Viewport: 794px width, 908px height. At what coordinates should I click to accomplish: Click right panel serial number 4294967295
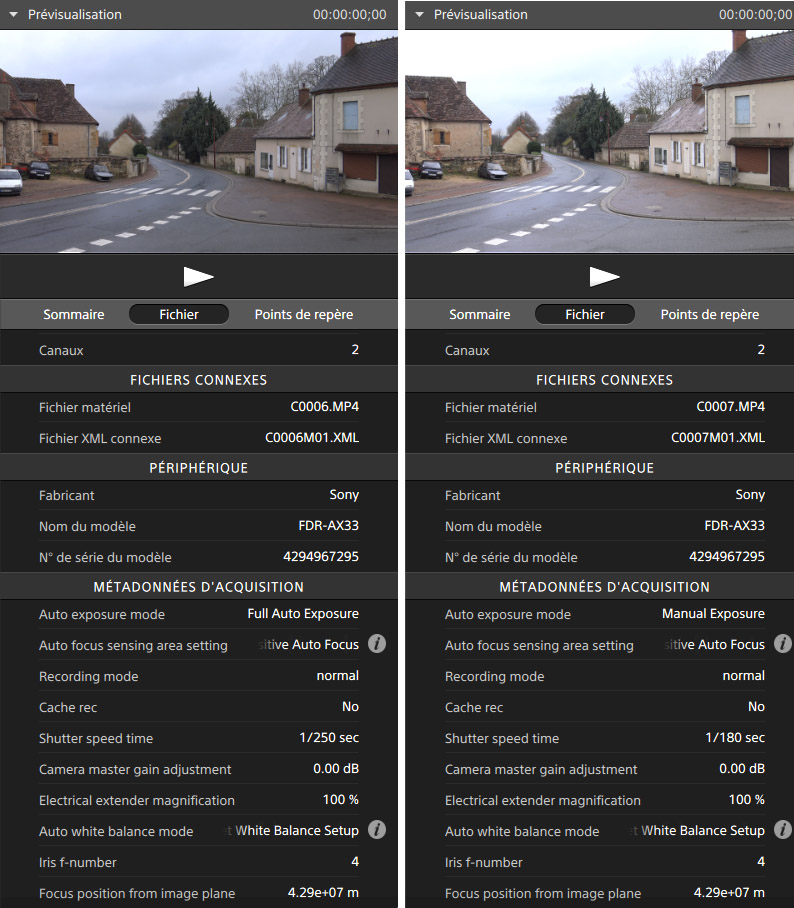(x=727, y=556)
